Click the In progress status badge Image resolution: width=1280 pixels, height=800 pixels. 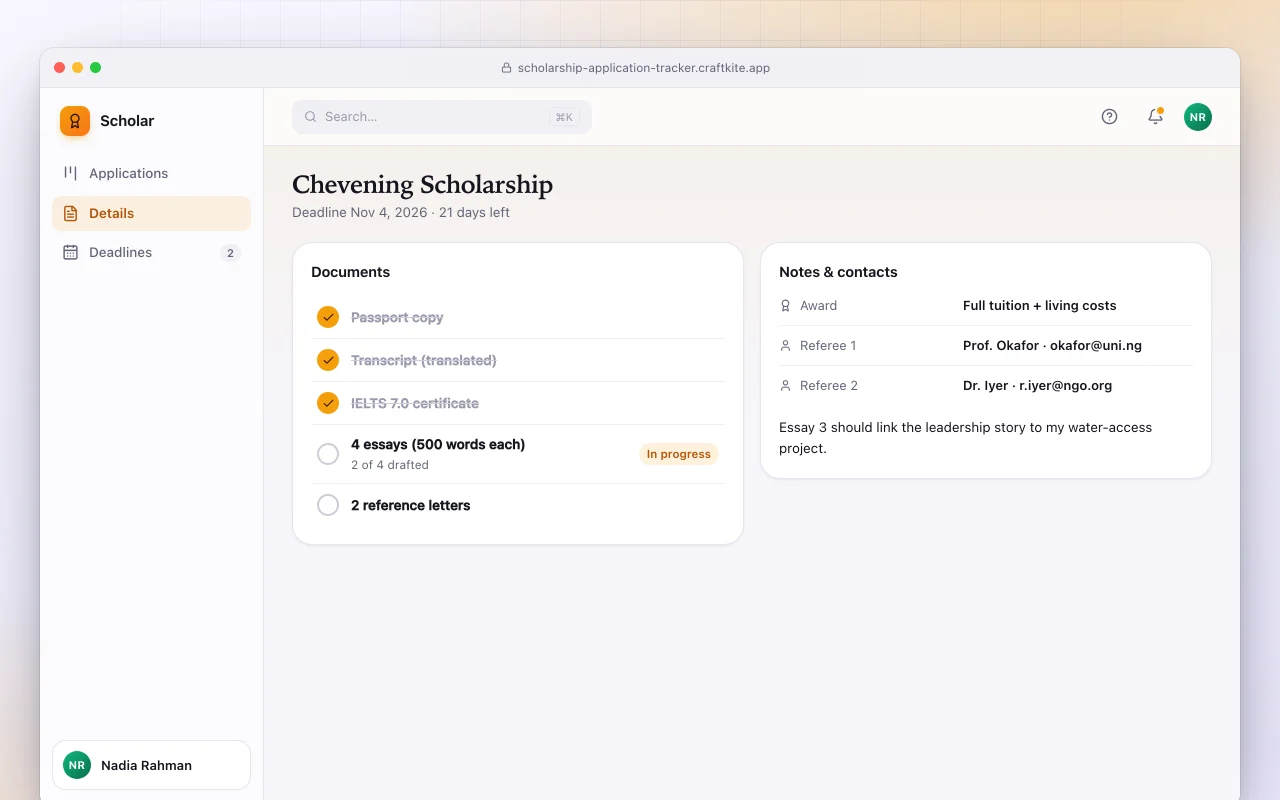point(679,454)
